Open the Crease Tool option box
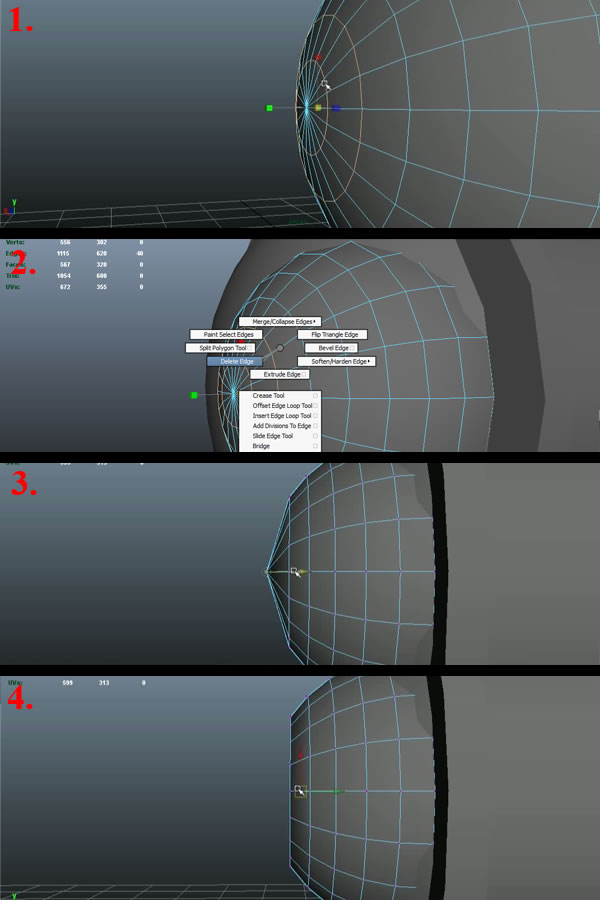The height and width of the screenshot is (900, 600). [315, 396]
